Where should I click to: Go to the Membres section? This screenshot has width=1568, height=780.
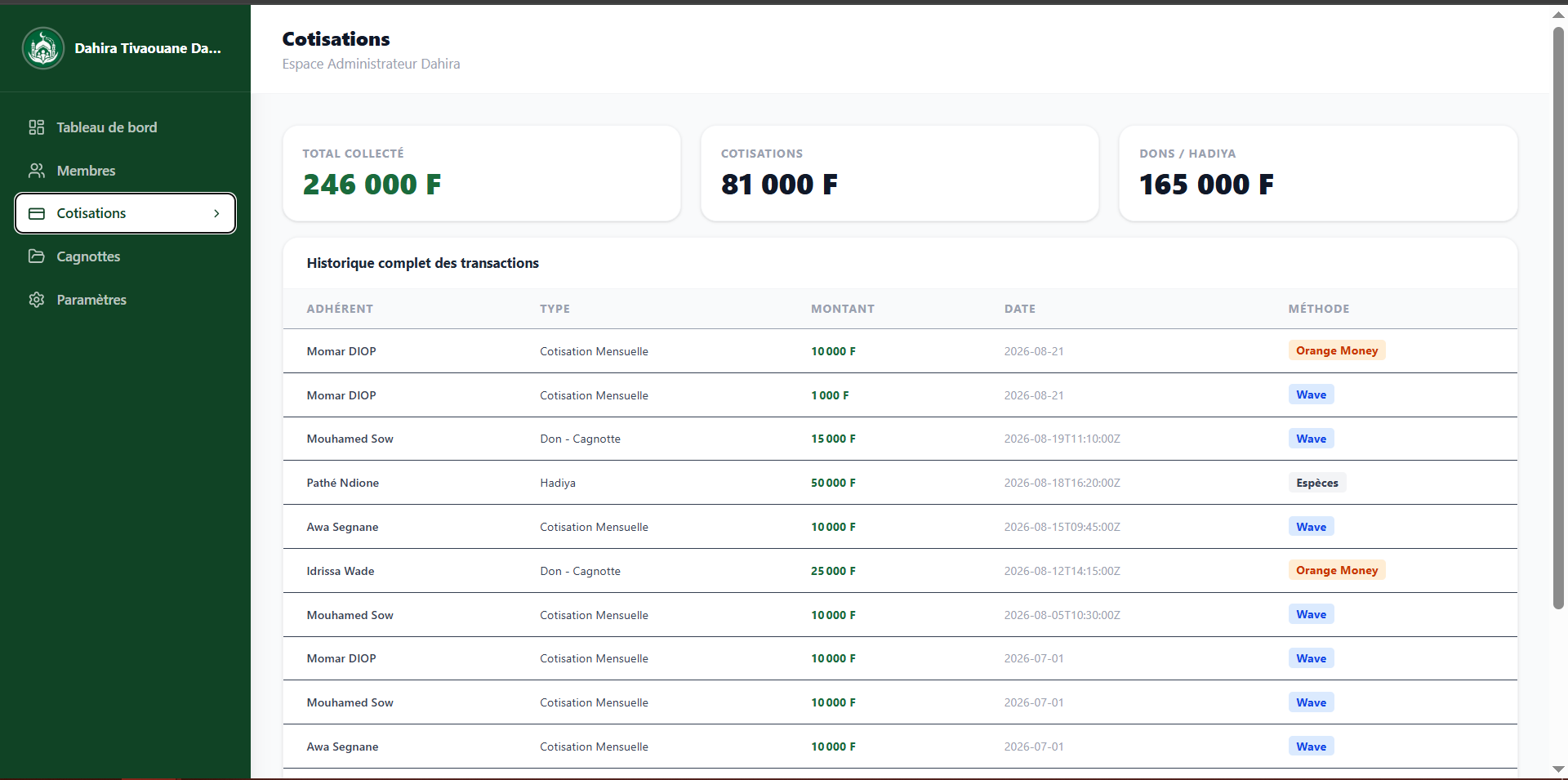point(125,171)
